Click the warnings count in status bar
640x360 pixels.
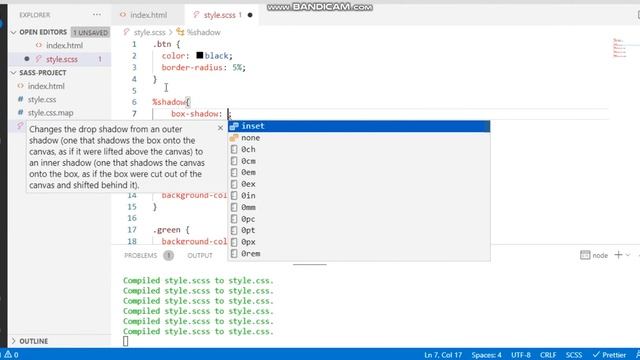(x=11, y=355)
